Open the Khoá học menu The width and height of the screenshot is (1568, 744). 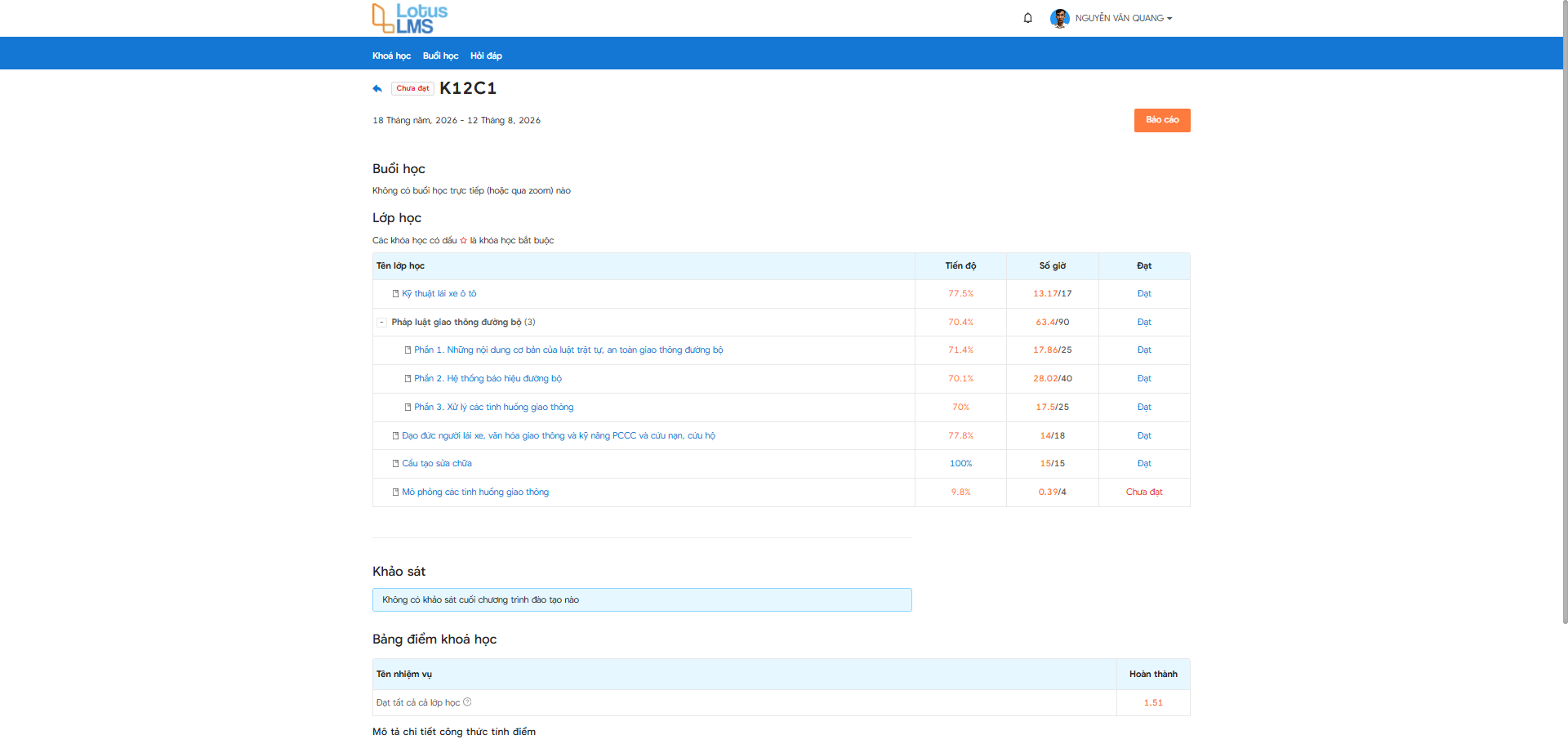tap(391, 56)
